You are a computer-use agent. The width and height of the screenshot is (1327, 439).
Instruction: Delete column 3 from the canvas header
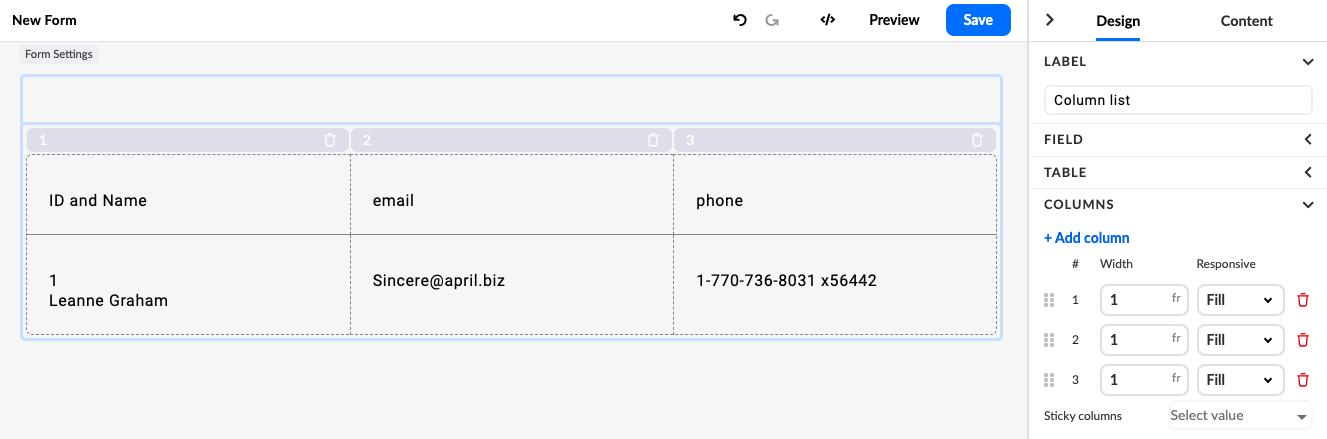(977, 140)
